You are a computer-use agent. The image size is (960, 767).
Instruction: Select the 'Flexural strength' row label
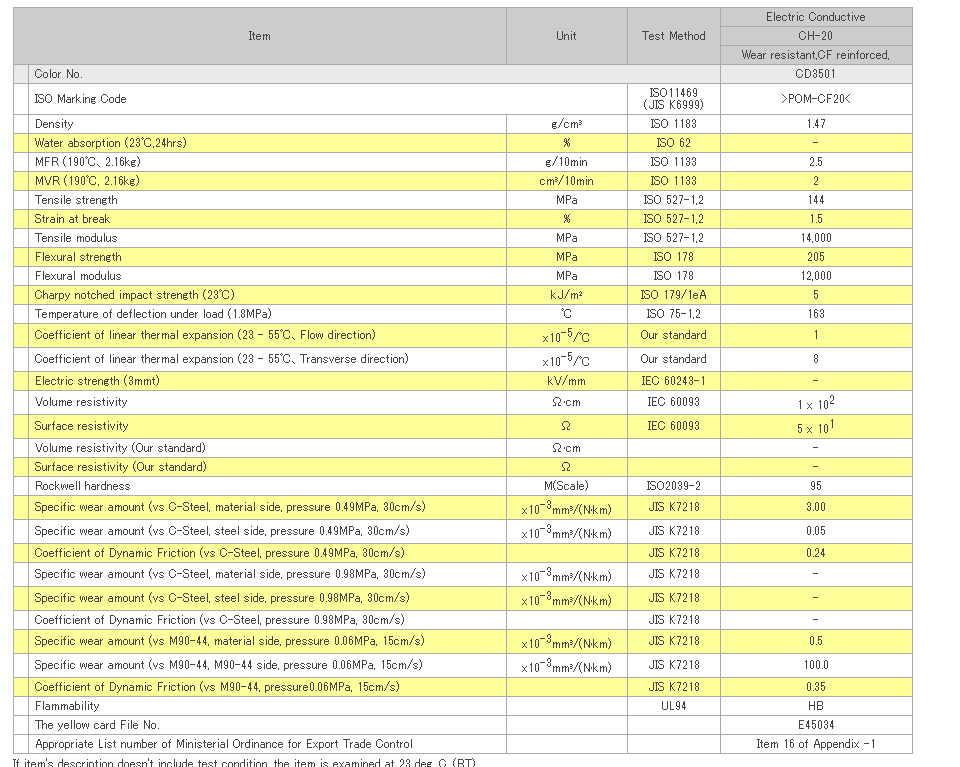[x=78, y=257]
